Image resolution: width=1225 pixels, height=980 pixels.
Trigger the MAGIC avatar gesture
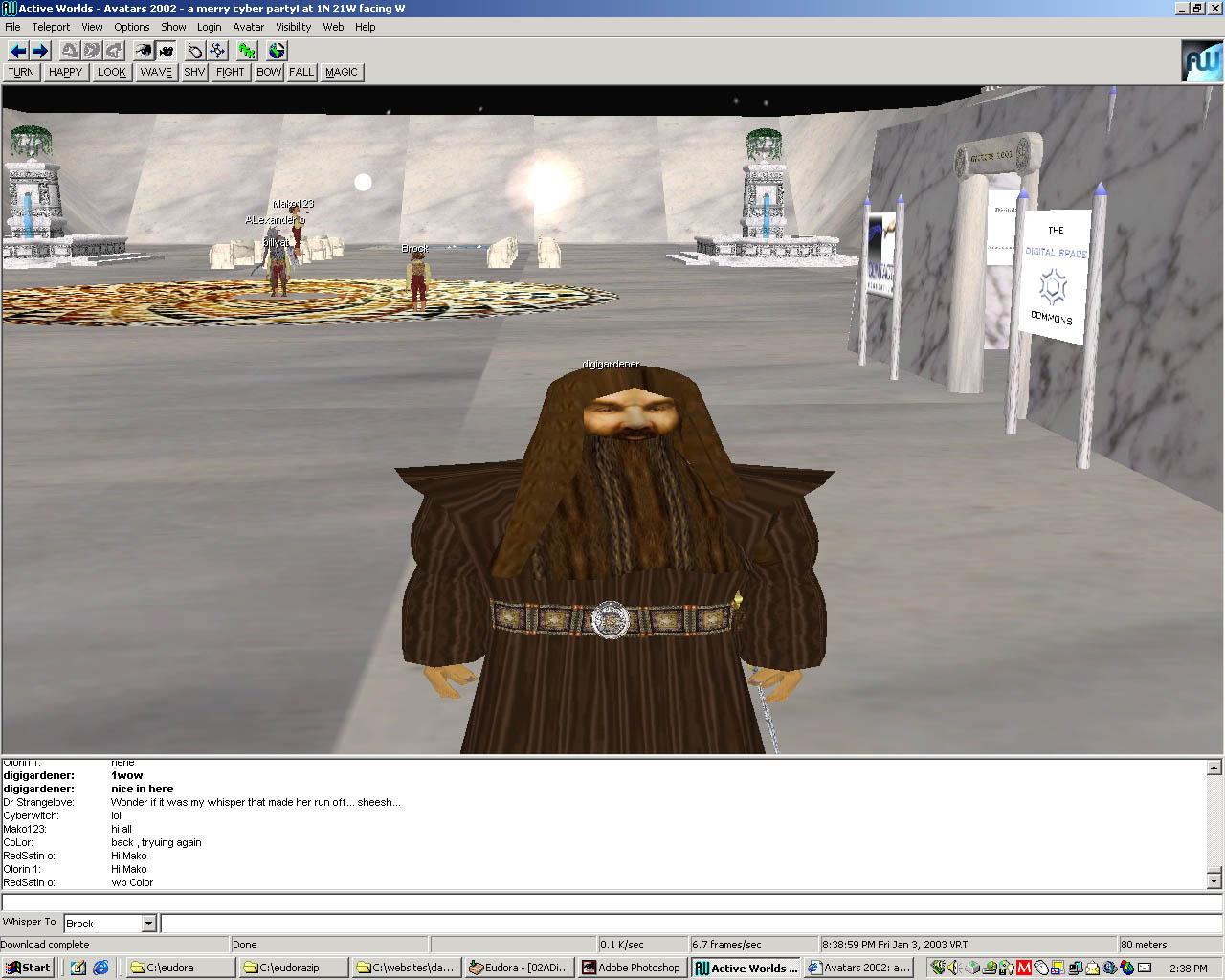[341, 72]
